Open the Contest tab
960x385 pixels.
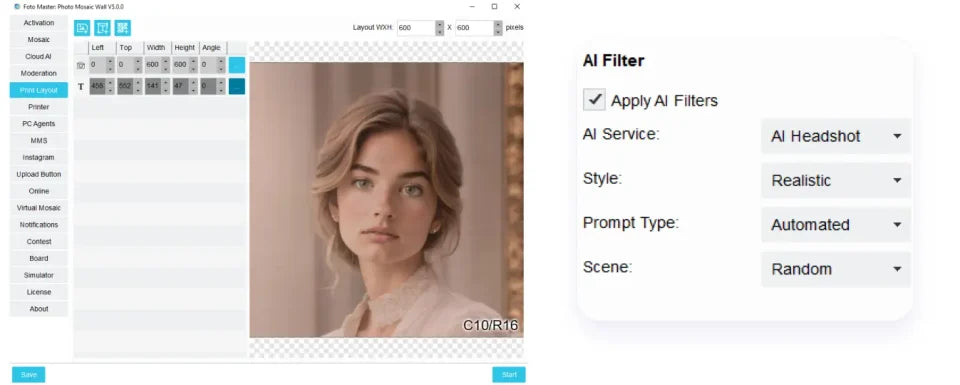point(39,242)
